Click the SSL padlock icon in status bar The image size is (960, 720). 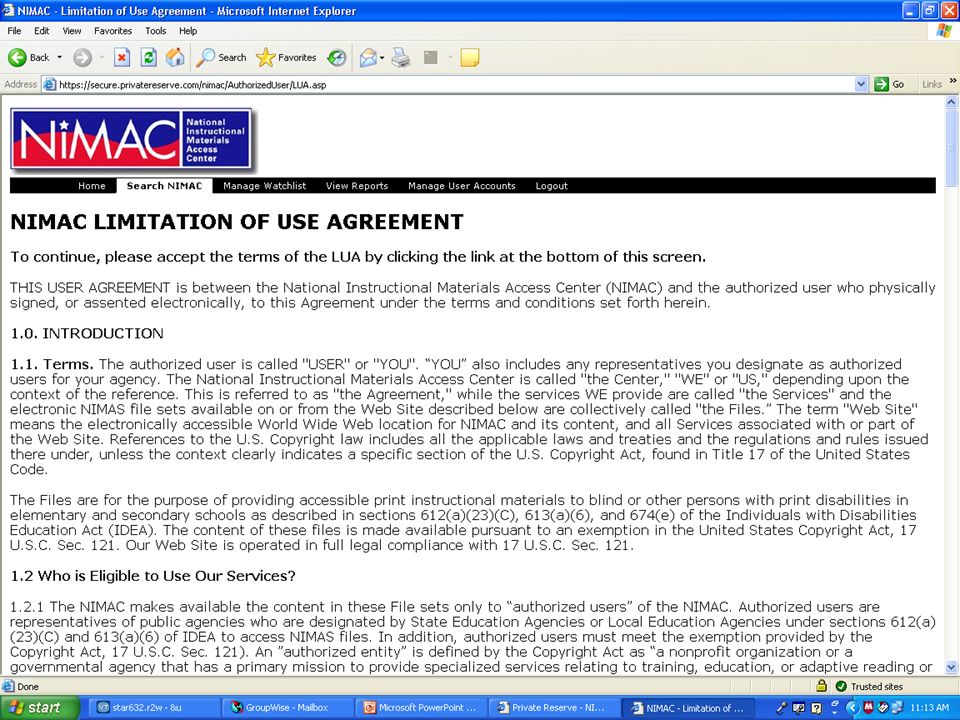coord(822,686)
